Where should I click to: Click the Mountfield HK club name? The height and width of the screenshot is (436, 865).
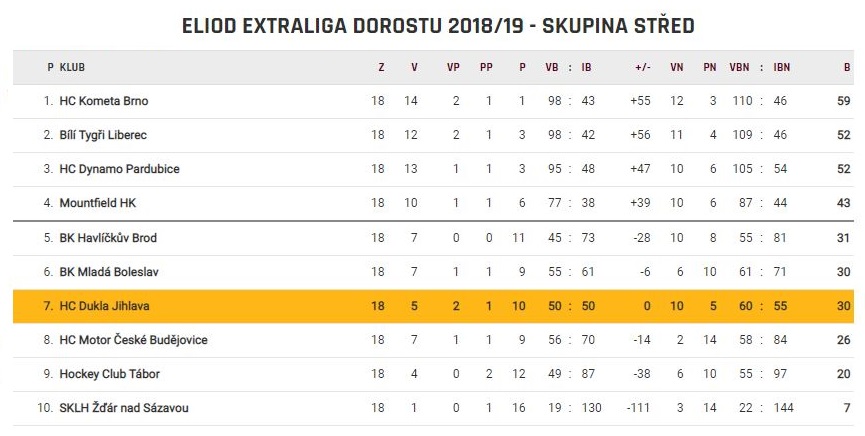(98, 203)
